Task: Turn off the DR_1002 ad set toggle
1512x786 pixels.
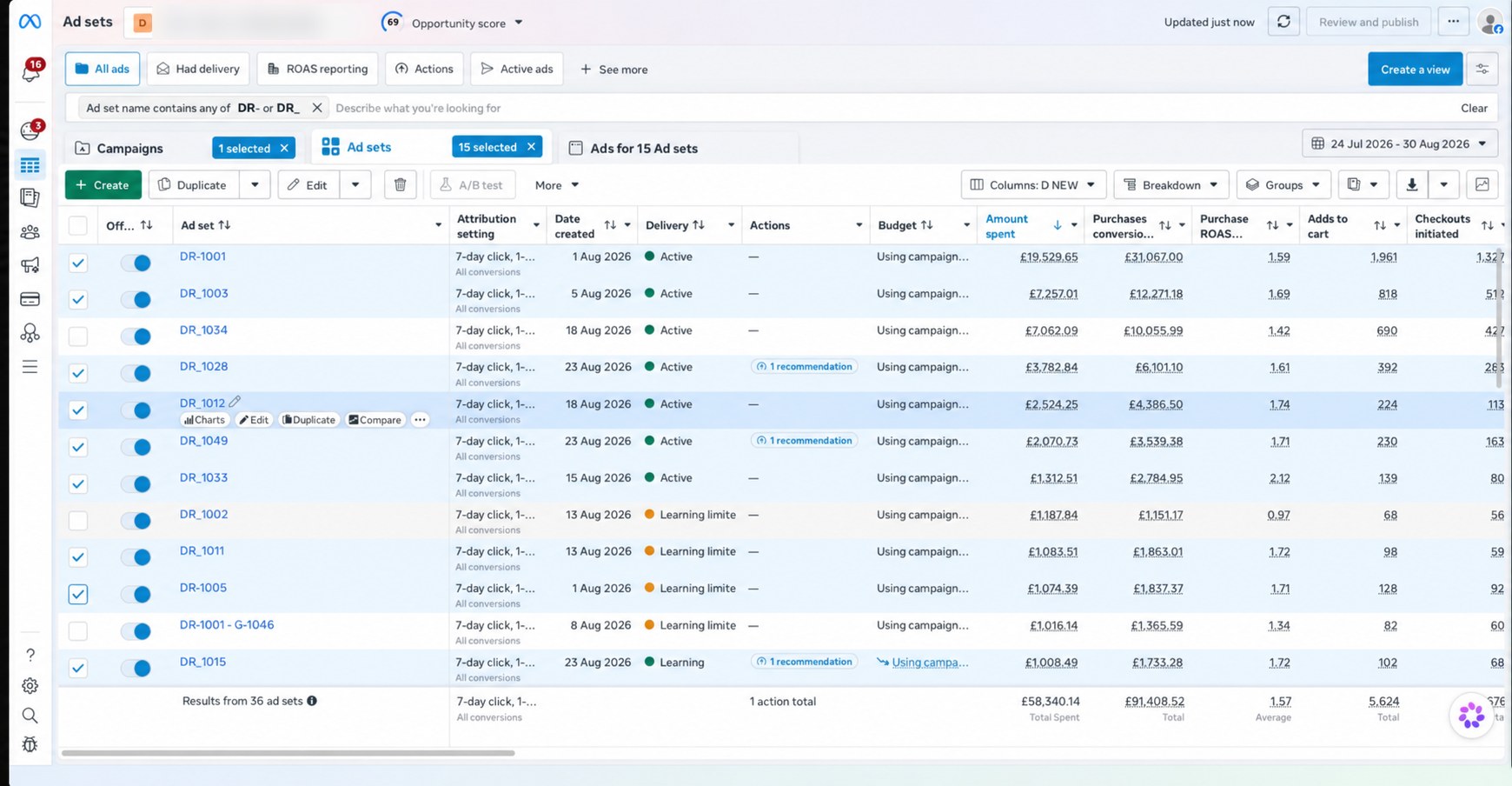Action: coord(136,521)
